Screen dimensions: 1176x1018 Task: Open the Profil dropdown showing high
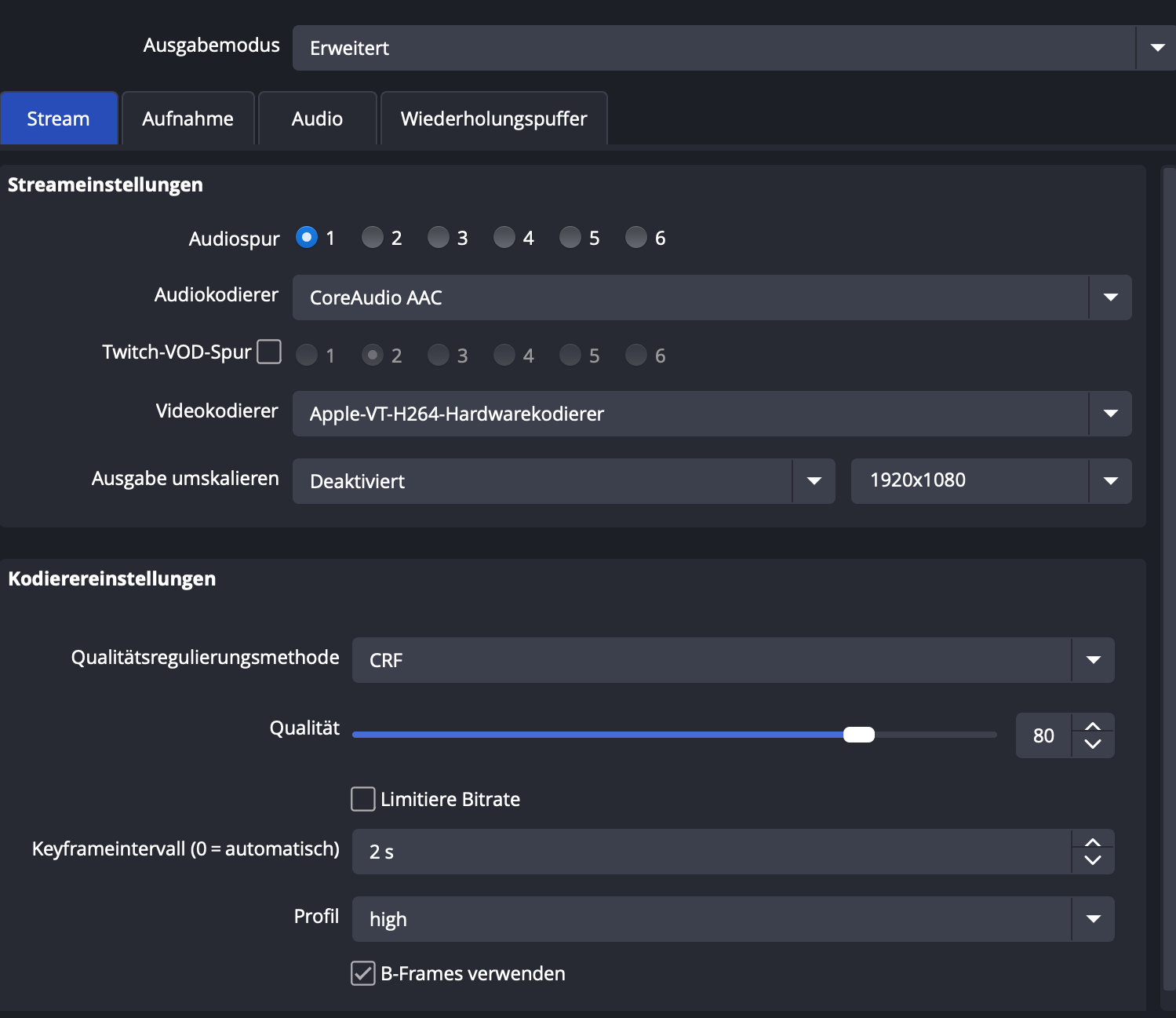(x=733, y=919)
